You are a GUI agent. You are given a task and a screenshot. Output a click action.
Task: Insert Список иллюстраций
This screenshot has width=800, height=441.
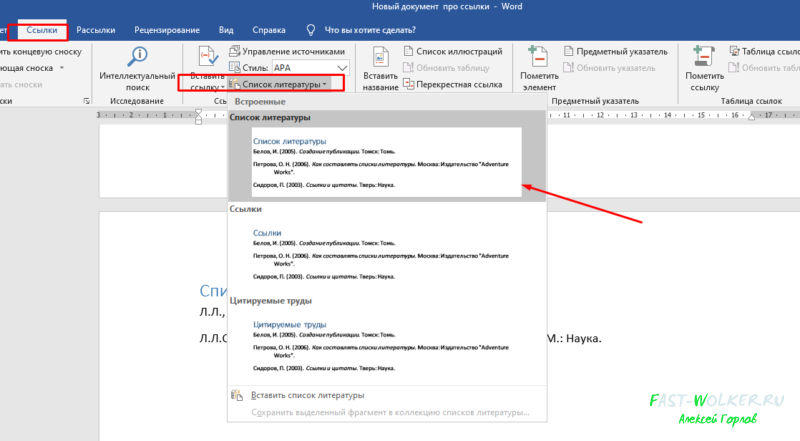(459, 52)
